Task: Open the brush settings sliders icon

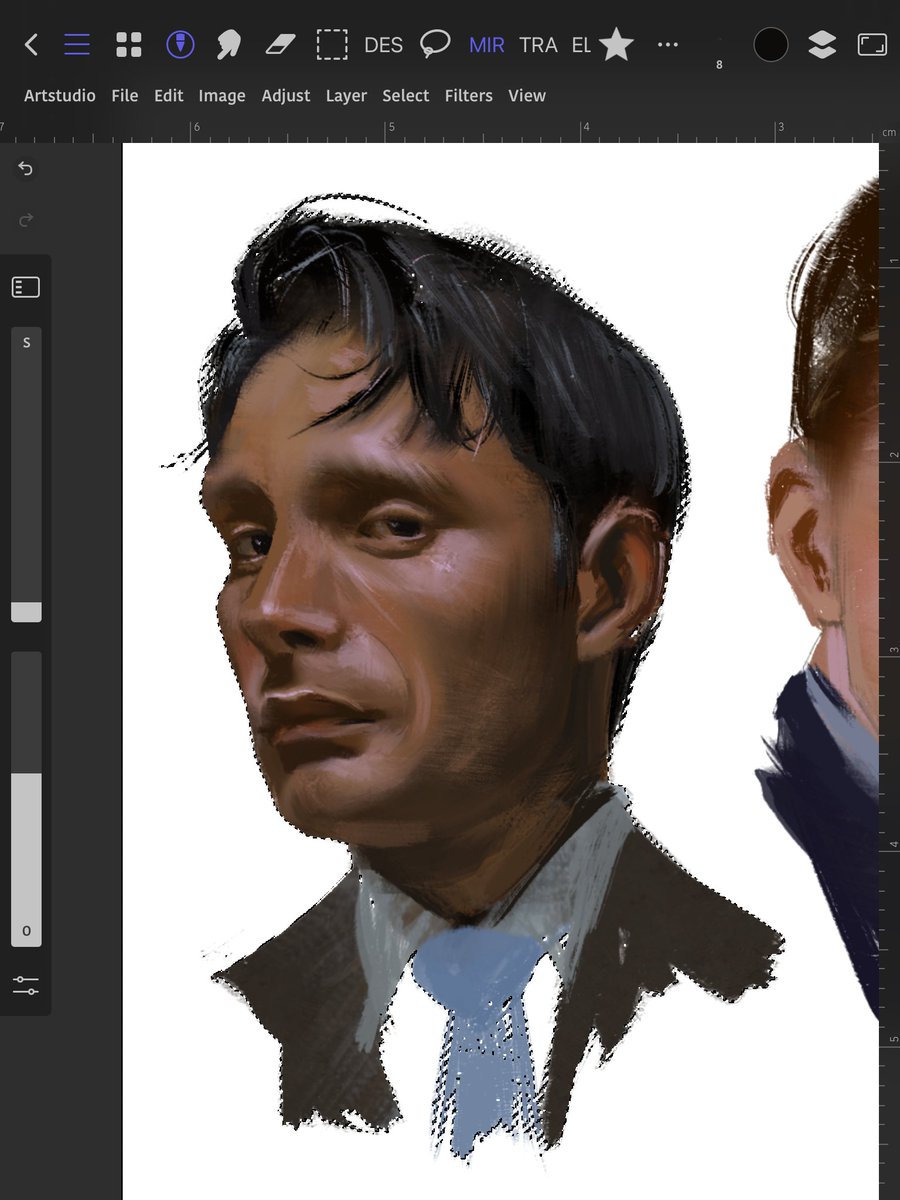Action: 26,985
